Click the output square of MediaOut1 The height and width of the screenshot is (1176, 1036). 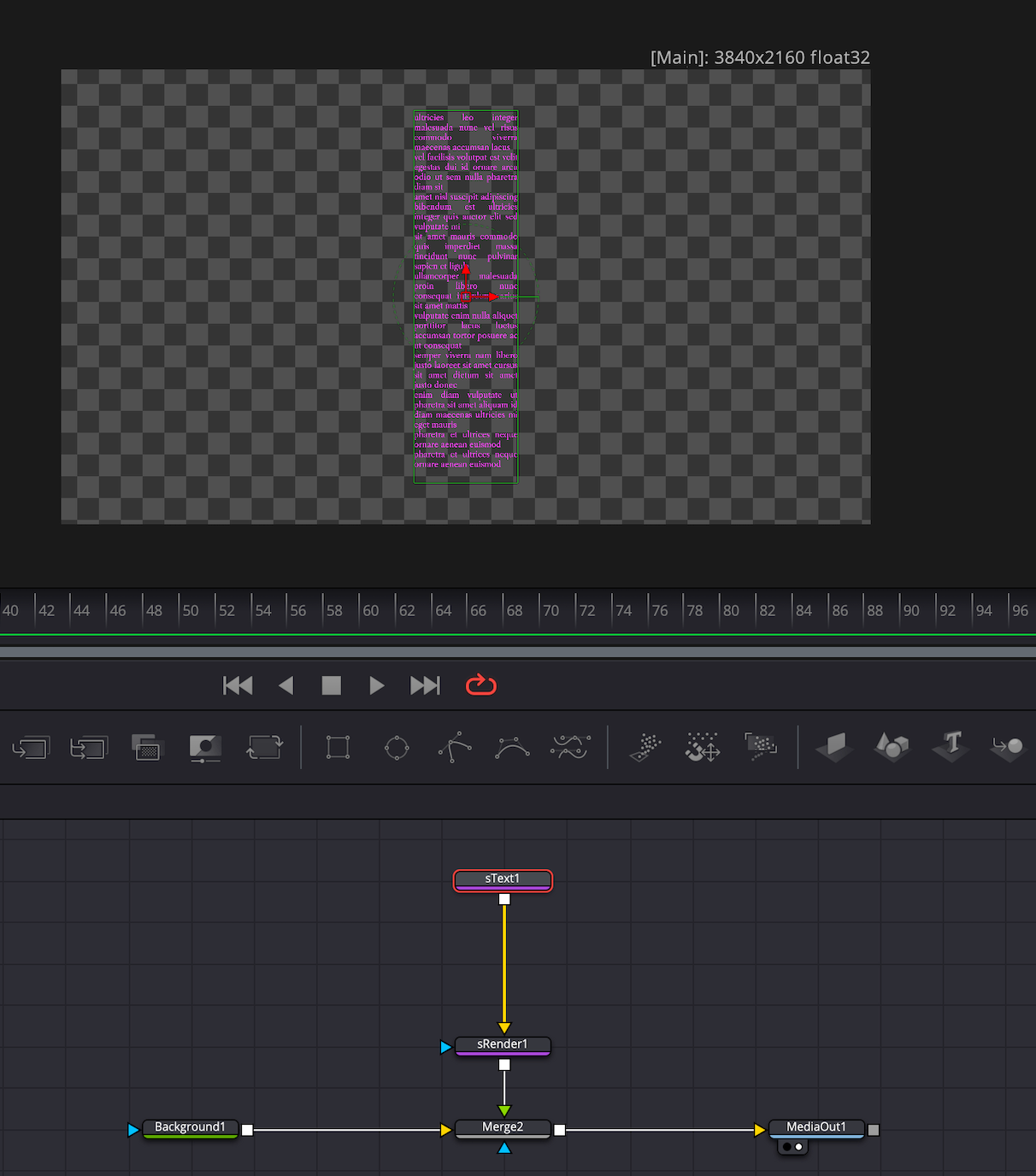[x=874, y=1130]
